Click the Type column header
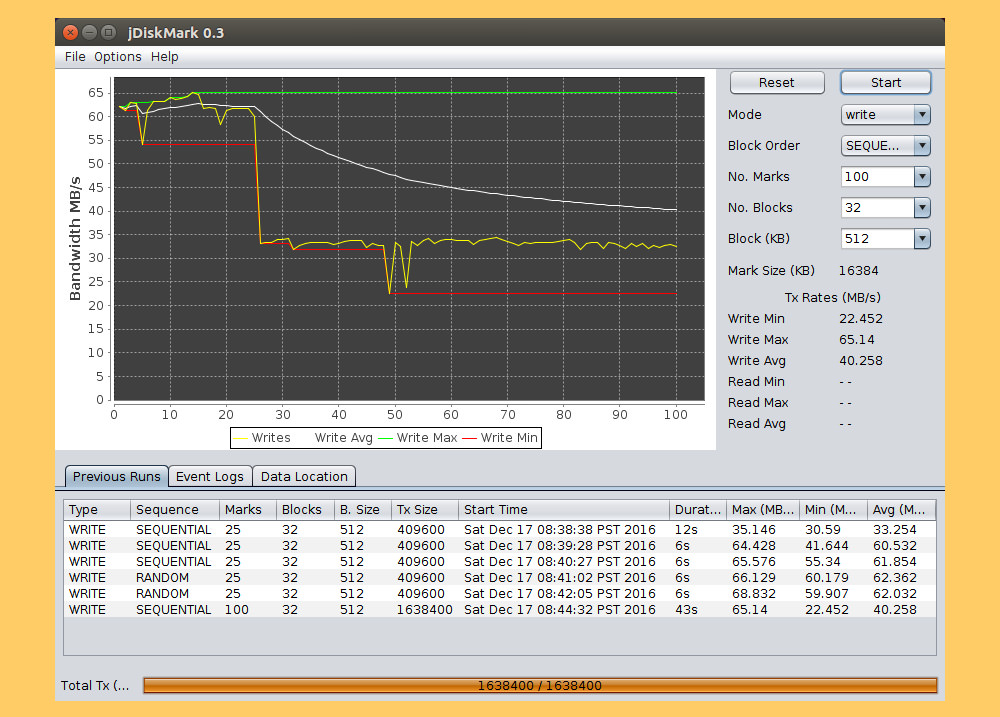 97,510
